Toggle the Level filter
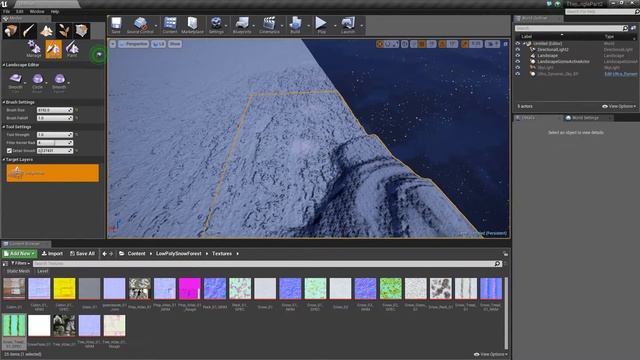 (42, 271)
